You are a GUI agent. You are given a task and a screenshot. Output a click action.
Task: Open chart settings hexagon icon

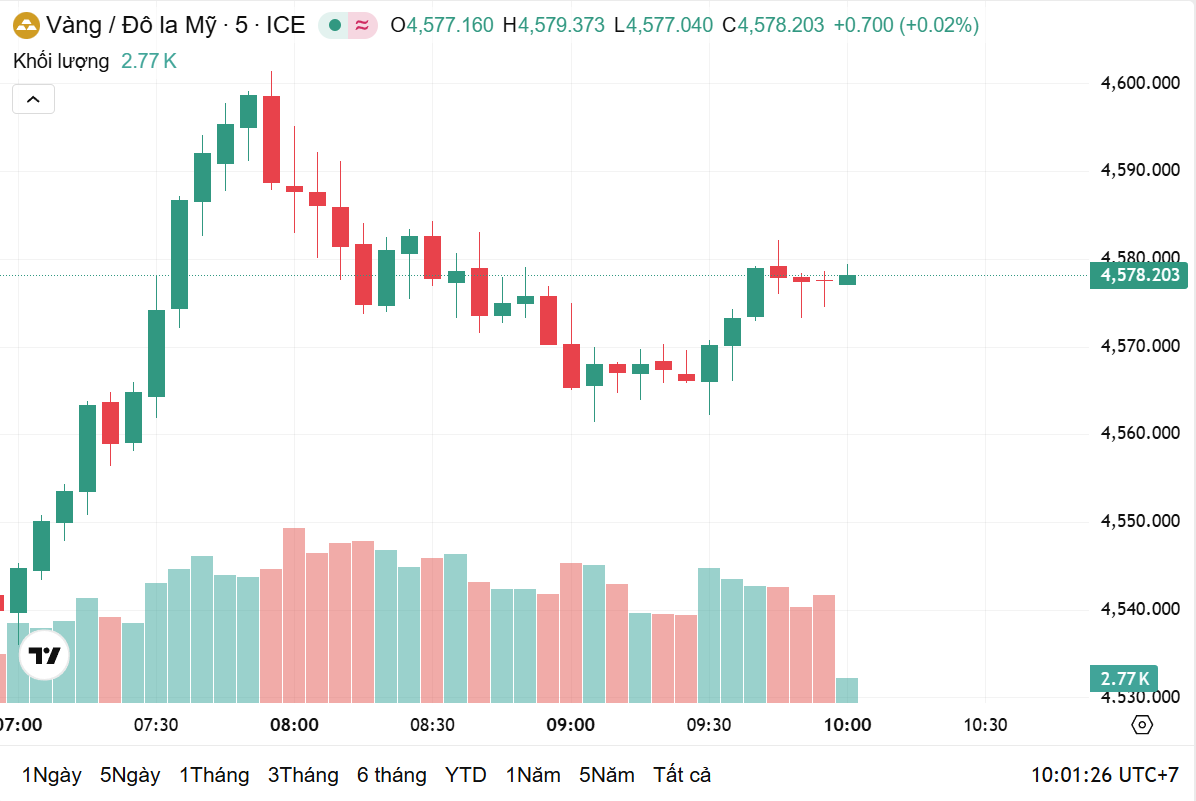coord(1142,725)
